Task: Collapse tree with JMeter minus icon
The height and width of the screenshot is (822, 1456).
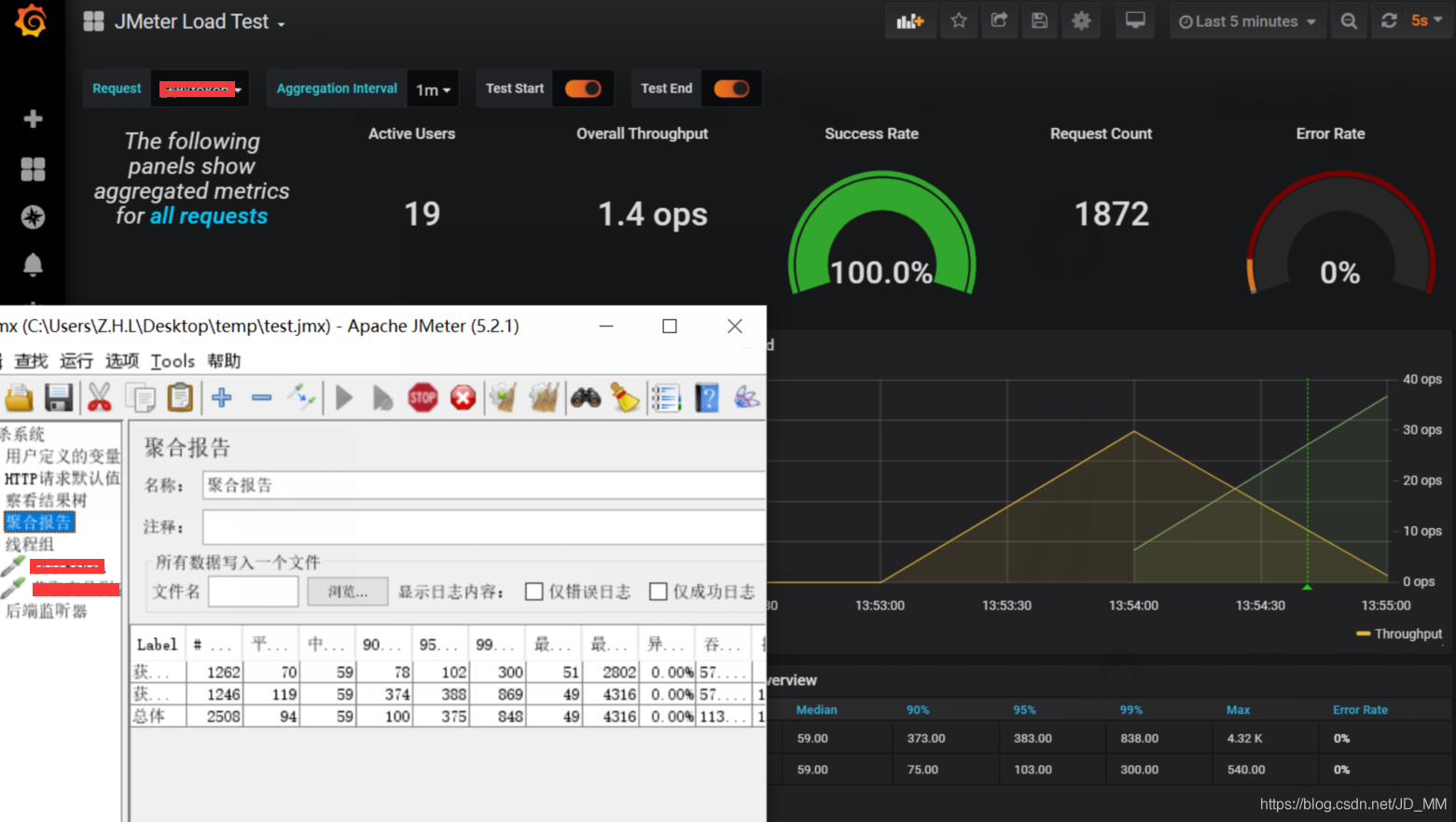Action: point(262,397)
